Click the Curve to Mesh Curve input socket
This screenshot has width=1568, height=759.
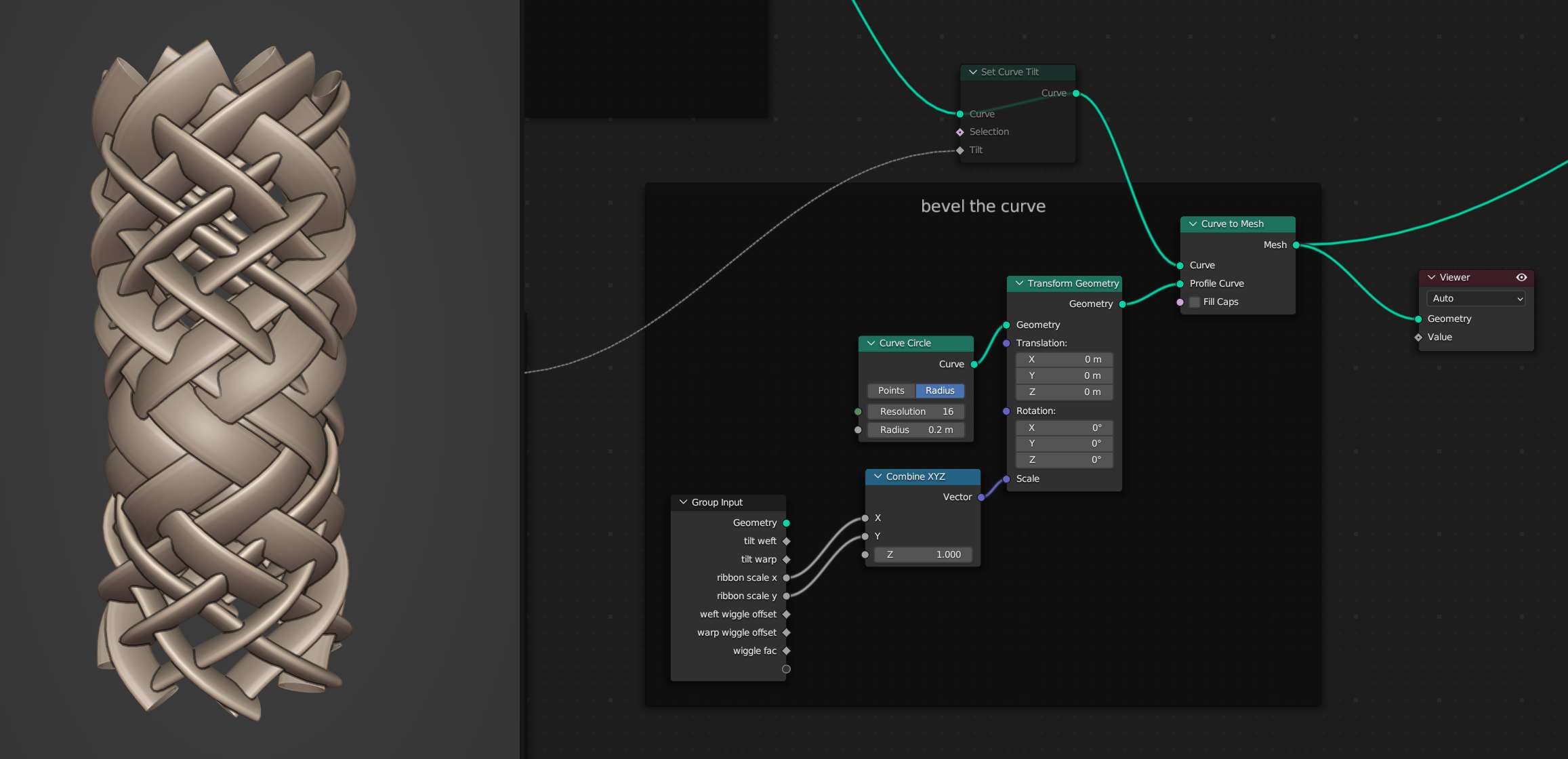click(1180, 266)
